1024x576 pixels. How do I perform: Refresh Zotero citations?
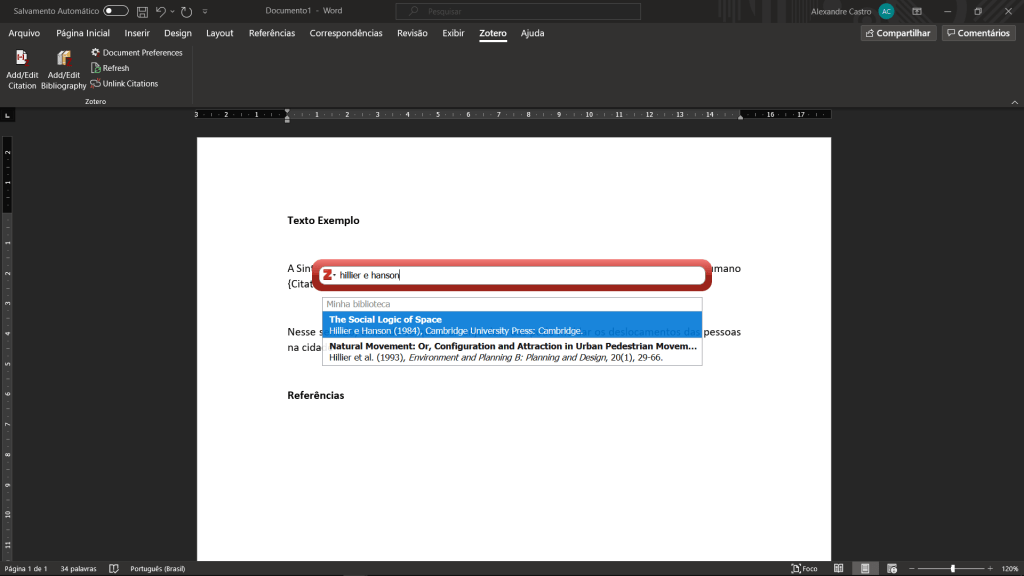point(110,68)
